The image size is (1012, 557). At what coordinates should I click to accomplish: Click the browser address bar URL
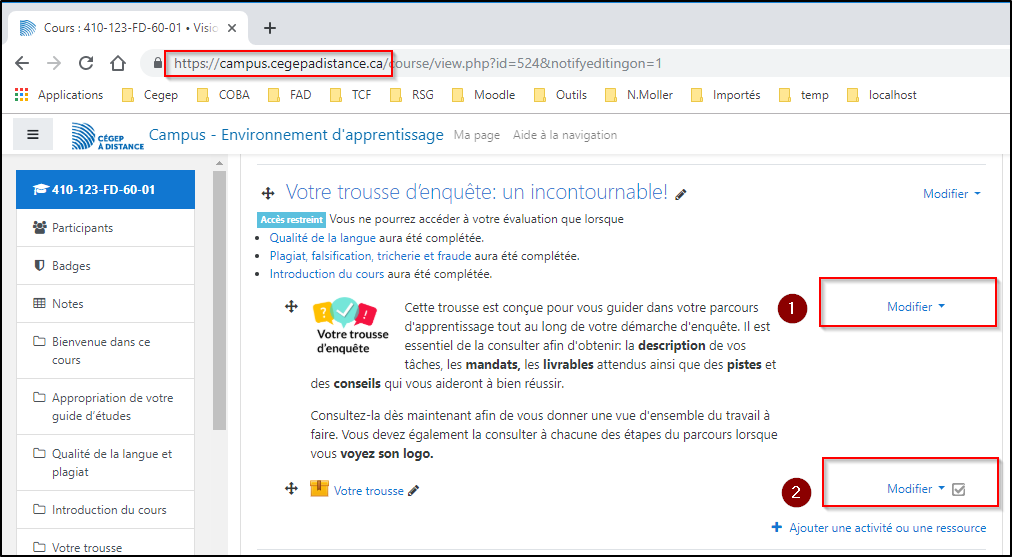[417, 63]
